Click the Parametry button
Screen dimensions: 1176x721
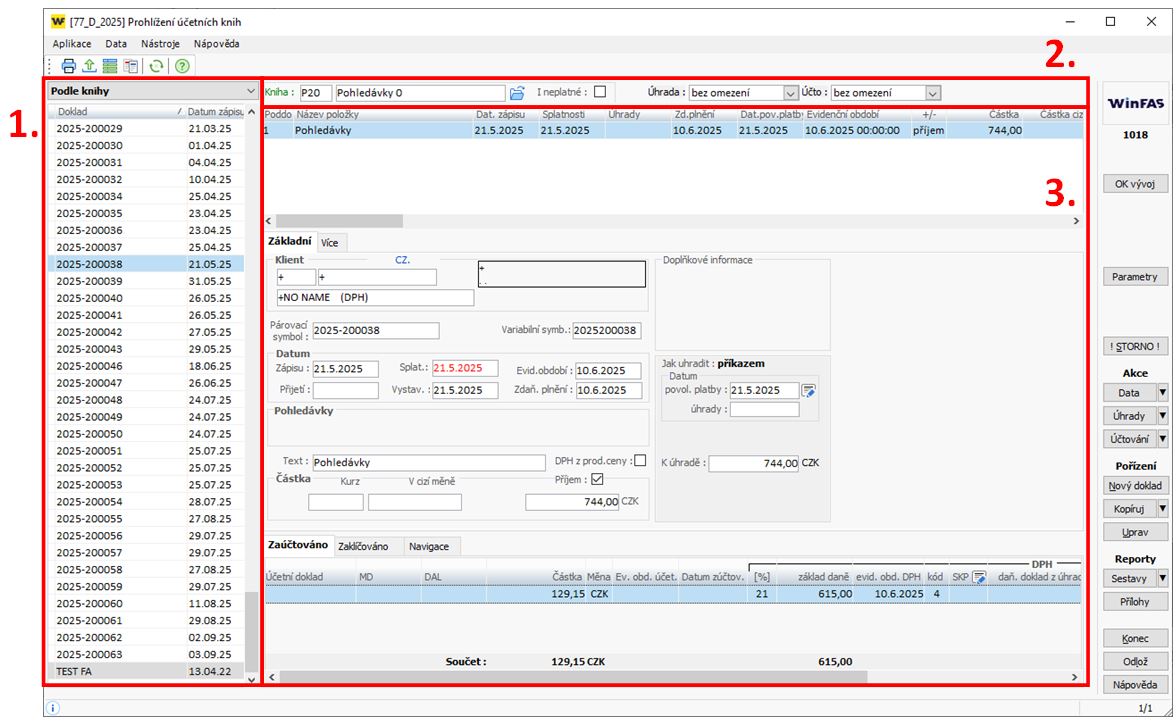click(x=1135, y=277)
